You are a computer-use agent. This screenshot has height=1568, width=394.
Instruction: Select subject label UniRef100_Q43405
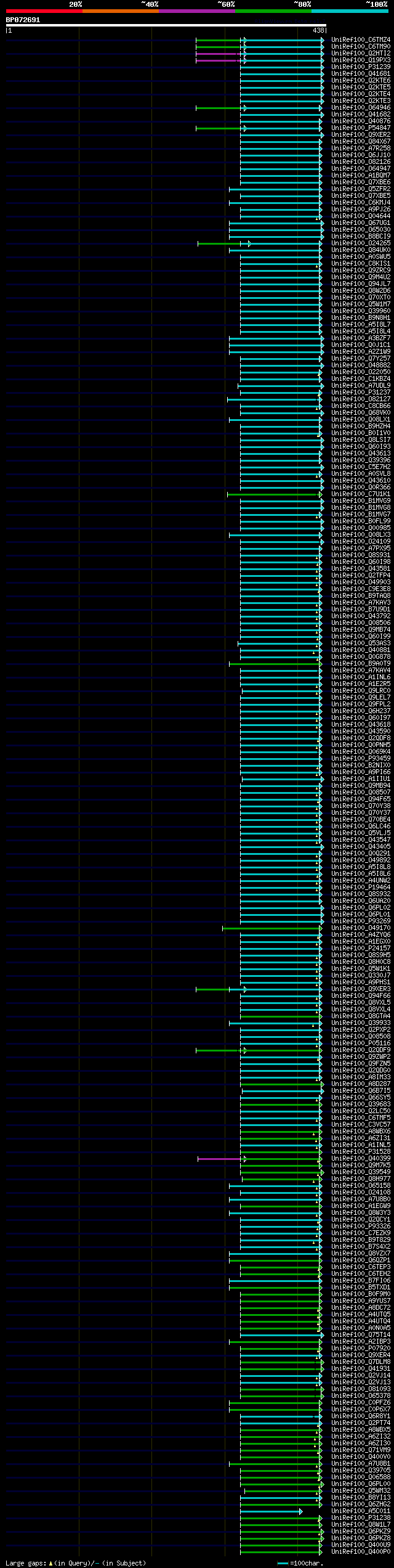pos(361,847)
